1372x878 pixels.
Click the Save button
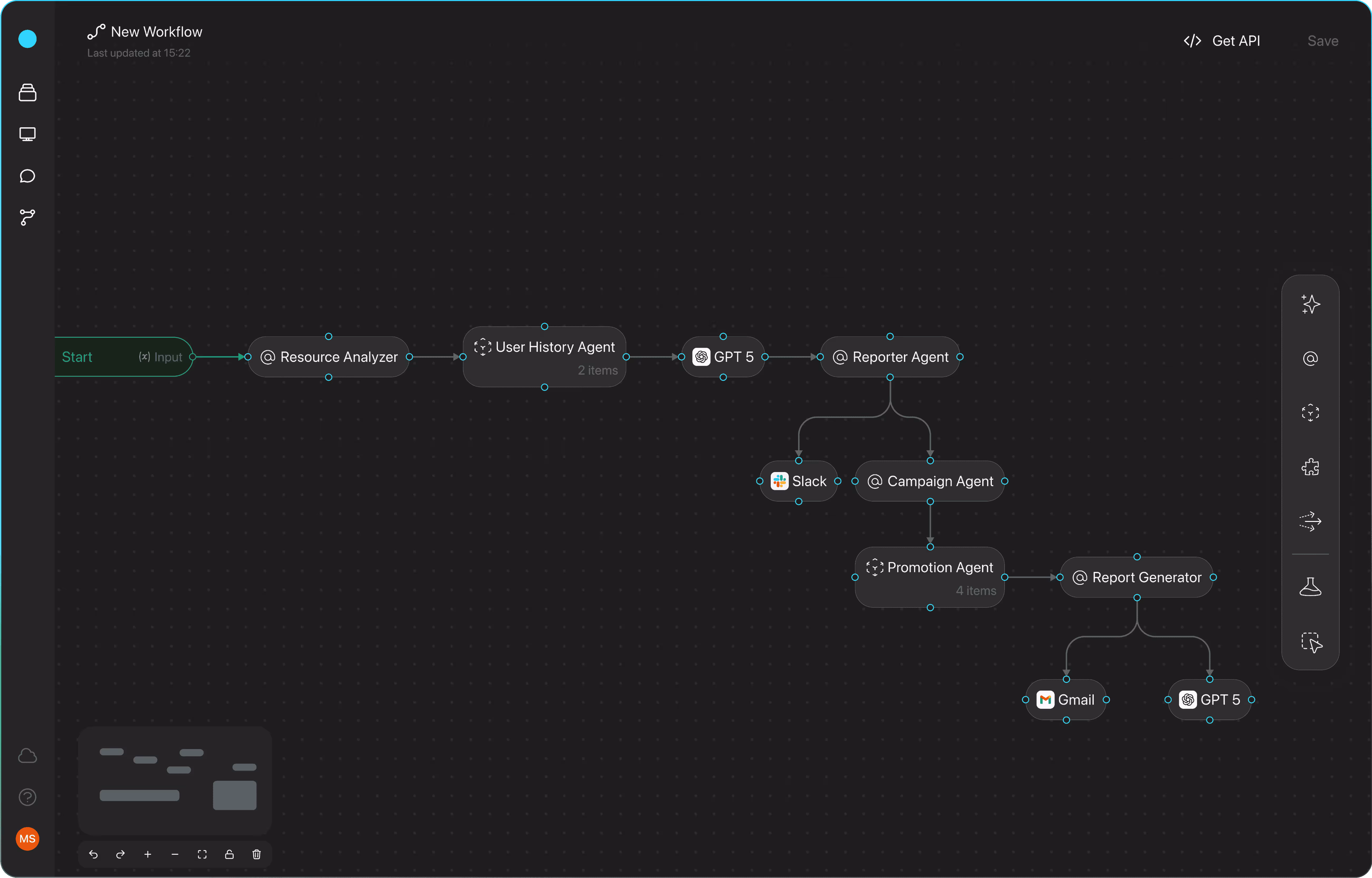point(1322,41)
